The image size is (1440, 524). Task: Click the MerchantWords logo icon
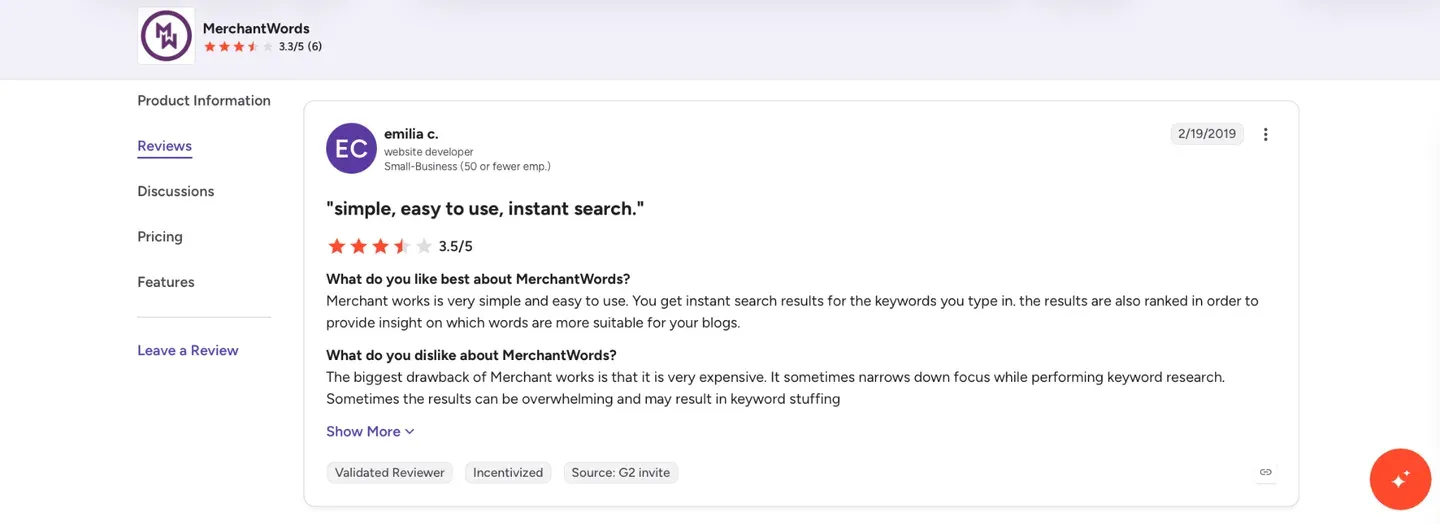coord(166,36)
